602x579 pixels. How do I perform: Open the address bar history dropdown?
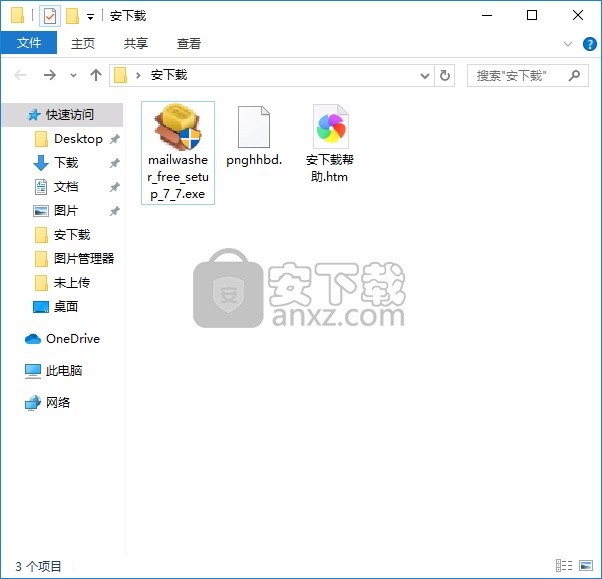coord(425,75)
